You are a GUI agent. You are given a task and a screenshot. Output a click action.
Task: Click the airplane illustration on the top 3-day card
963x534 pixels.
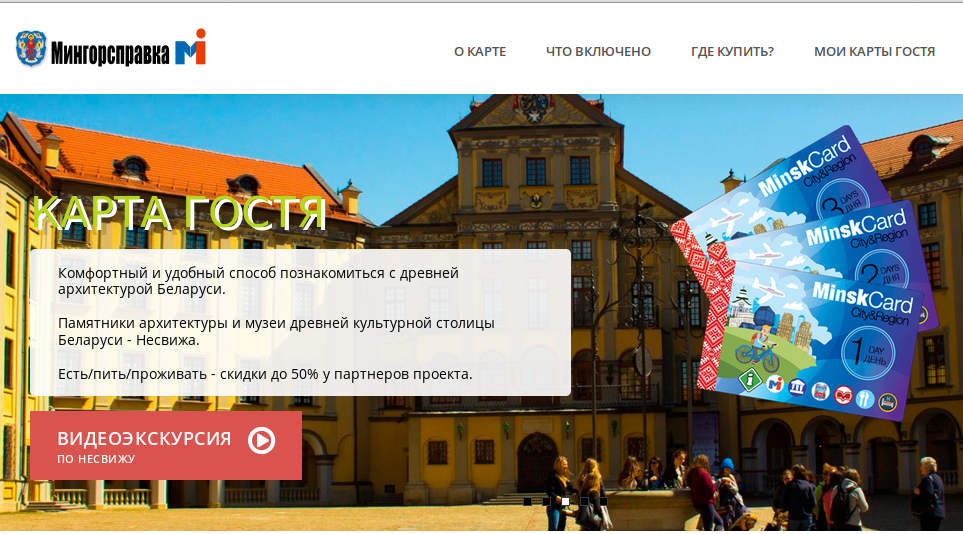(729, 218)
